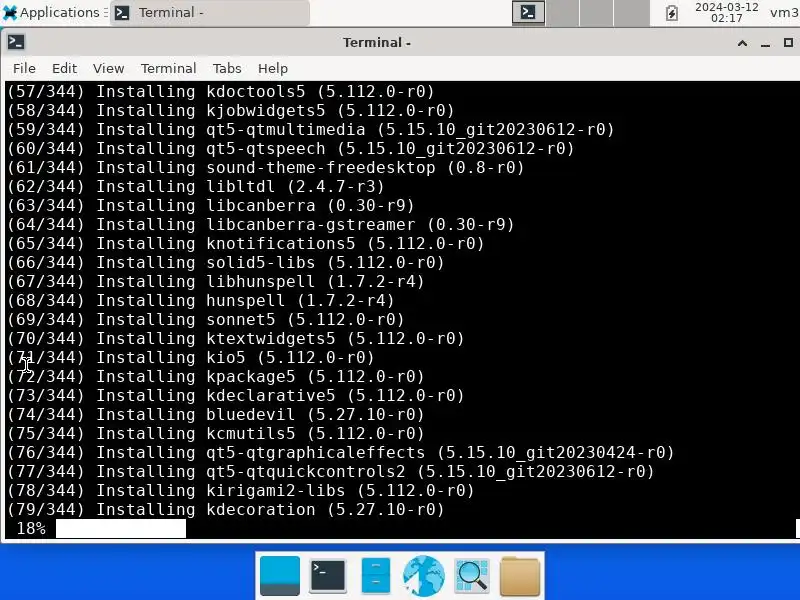
Task: Click the line installing qt5-qtquickcontrols2
Action: [330, 471]
